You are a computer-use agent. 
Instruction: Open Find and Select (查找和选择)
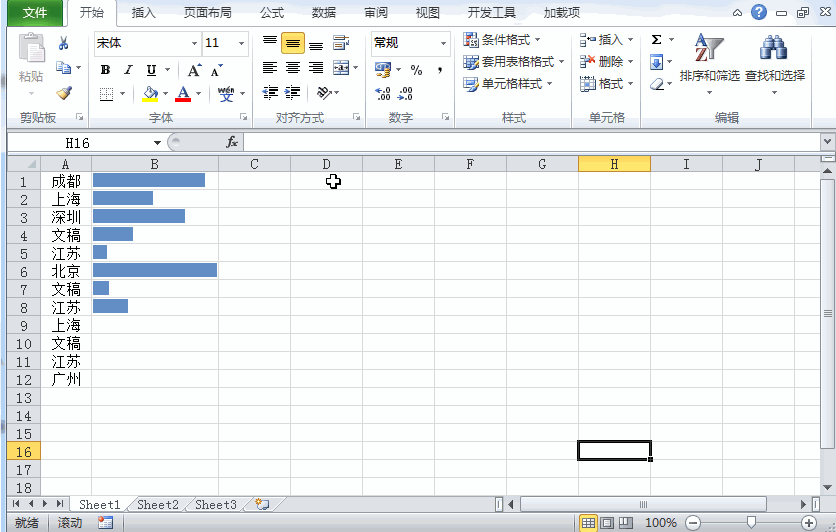pyautogui.click(x=775, y=64)
